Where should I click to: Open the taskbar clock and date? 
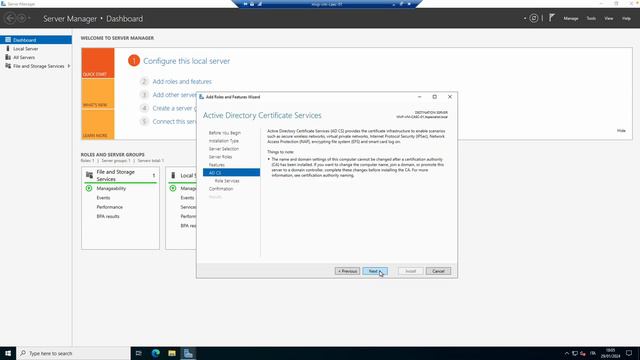pos(610,353)
